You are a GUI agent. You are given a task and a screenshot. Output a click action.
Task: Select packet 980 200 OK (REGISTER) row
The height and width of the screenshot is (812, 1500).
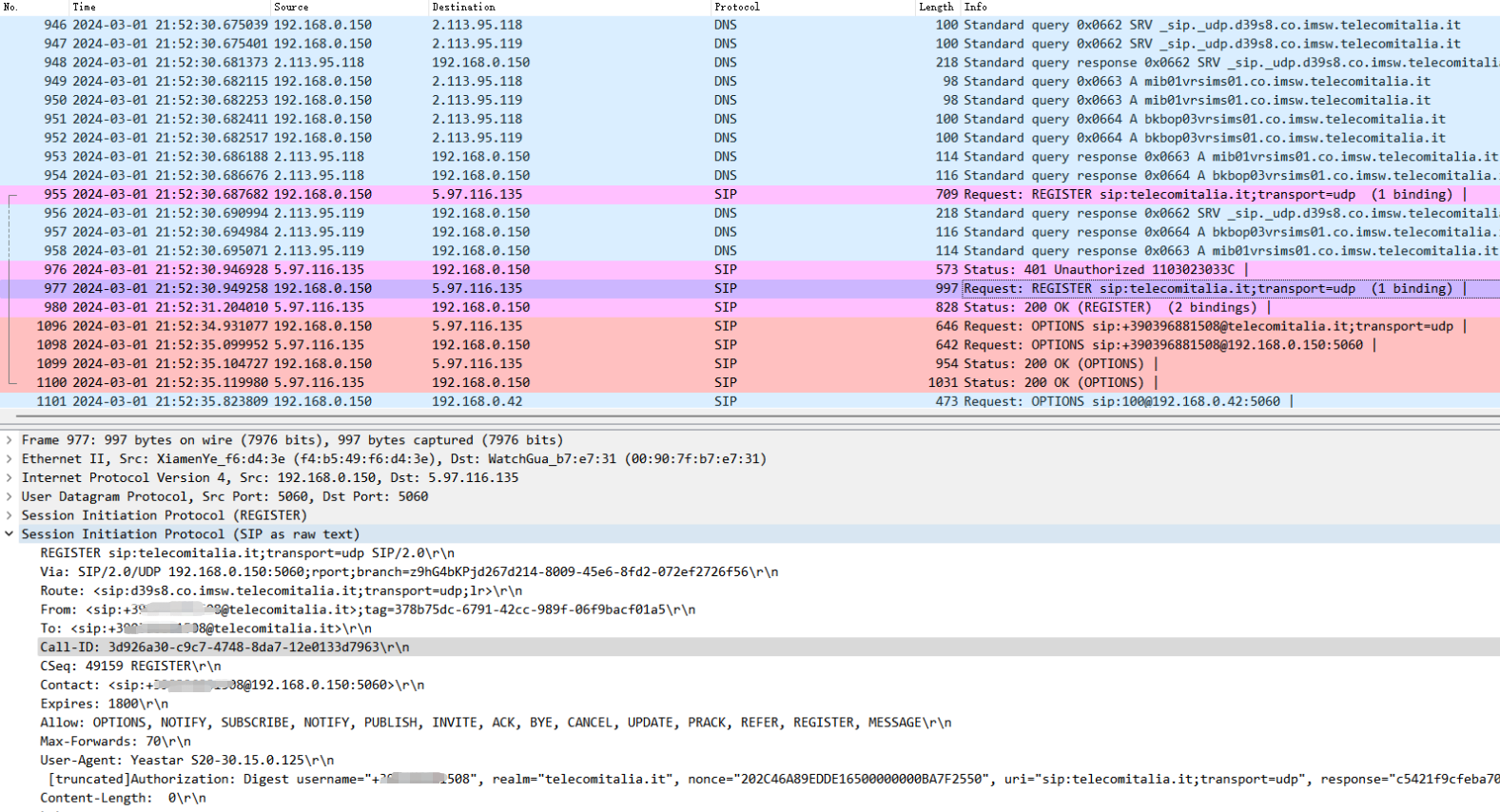coord(666,307)
